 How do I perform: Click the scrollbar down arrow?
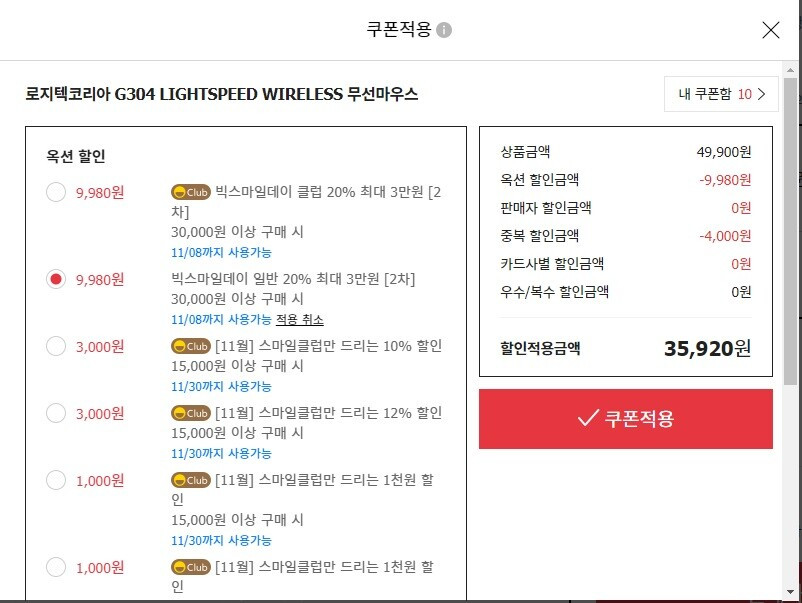[791, 592]
